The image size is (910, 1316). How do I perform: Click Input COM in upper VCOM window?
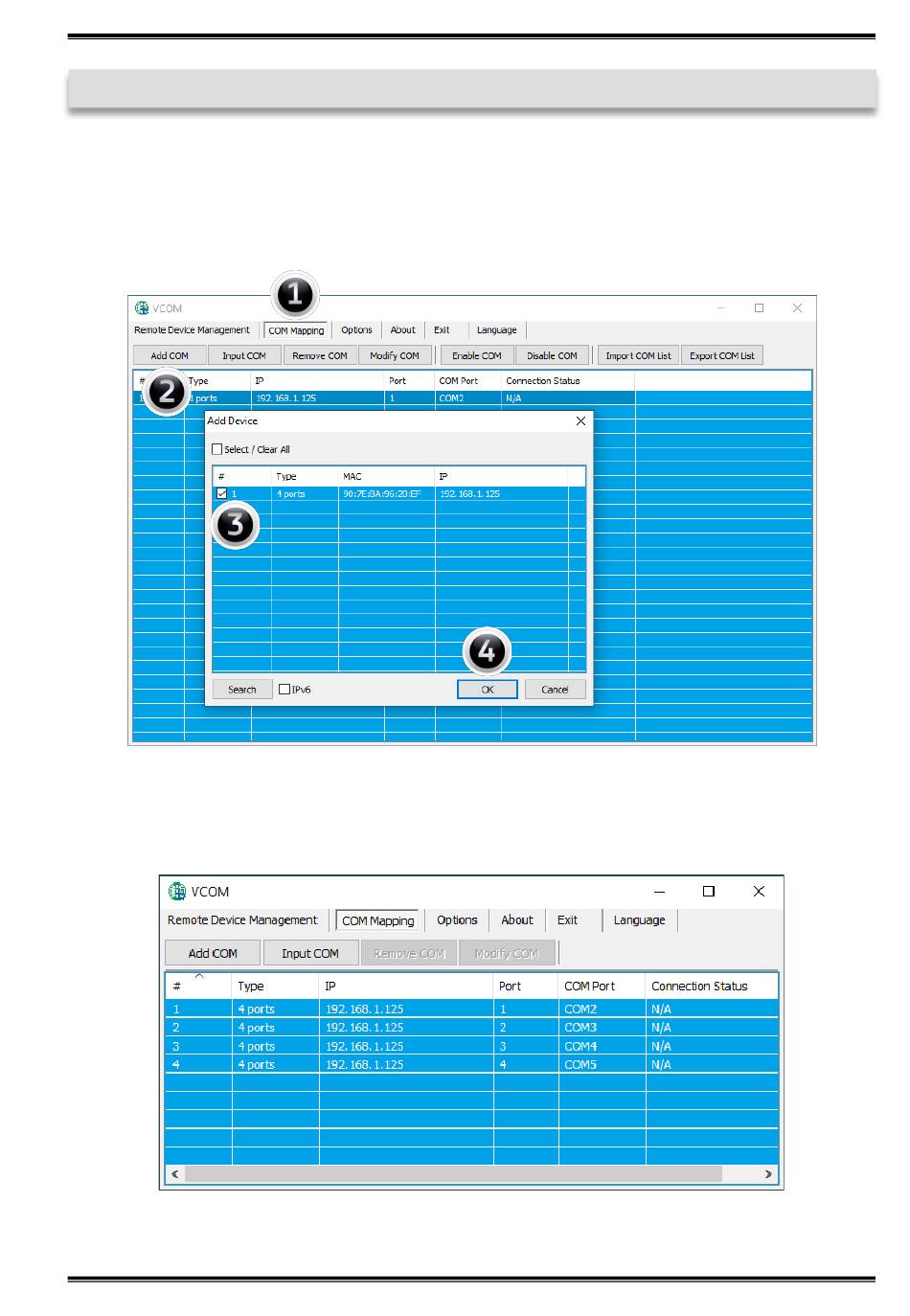[x=244, y=355]
